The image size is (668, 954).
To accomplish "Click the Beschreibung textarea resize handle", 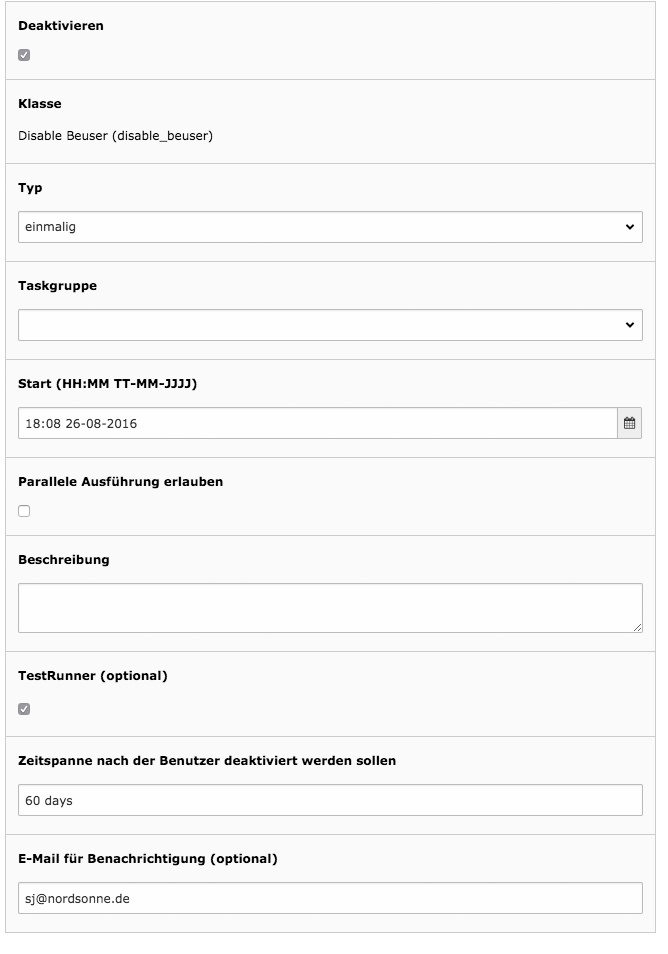I will click(x=637, y=627).
